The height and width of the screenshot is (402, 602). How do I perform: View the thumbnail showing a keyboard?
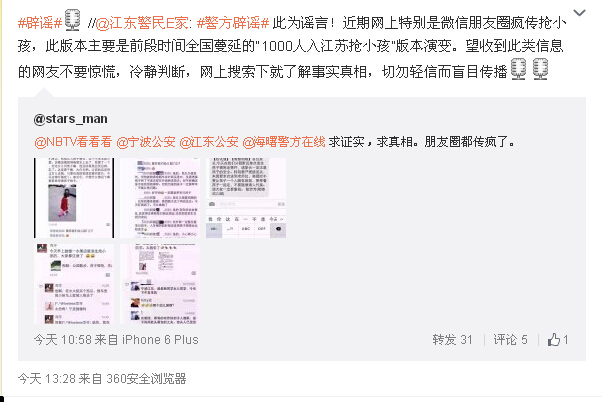pyautogui.click(x=246, y=198)
